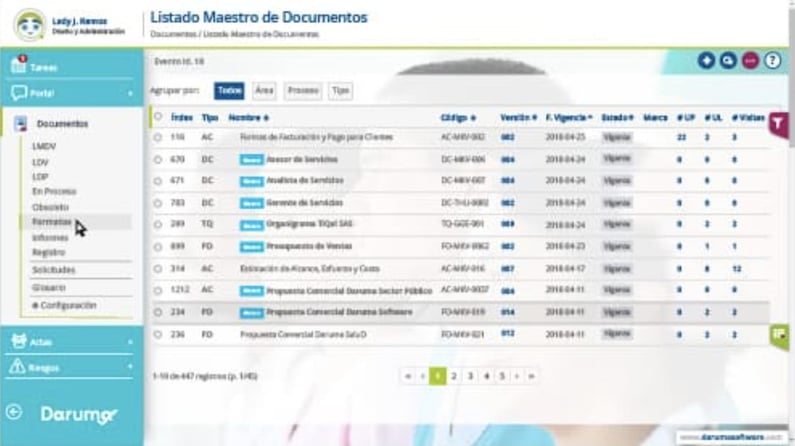Click the badge before Presupuesto de Ventas
Viewport: 795px width, 446px height.
click(x=251, y=247)
